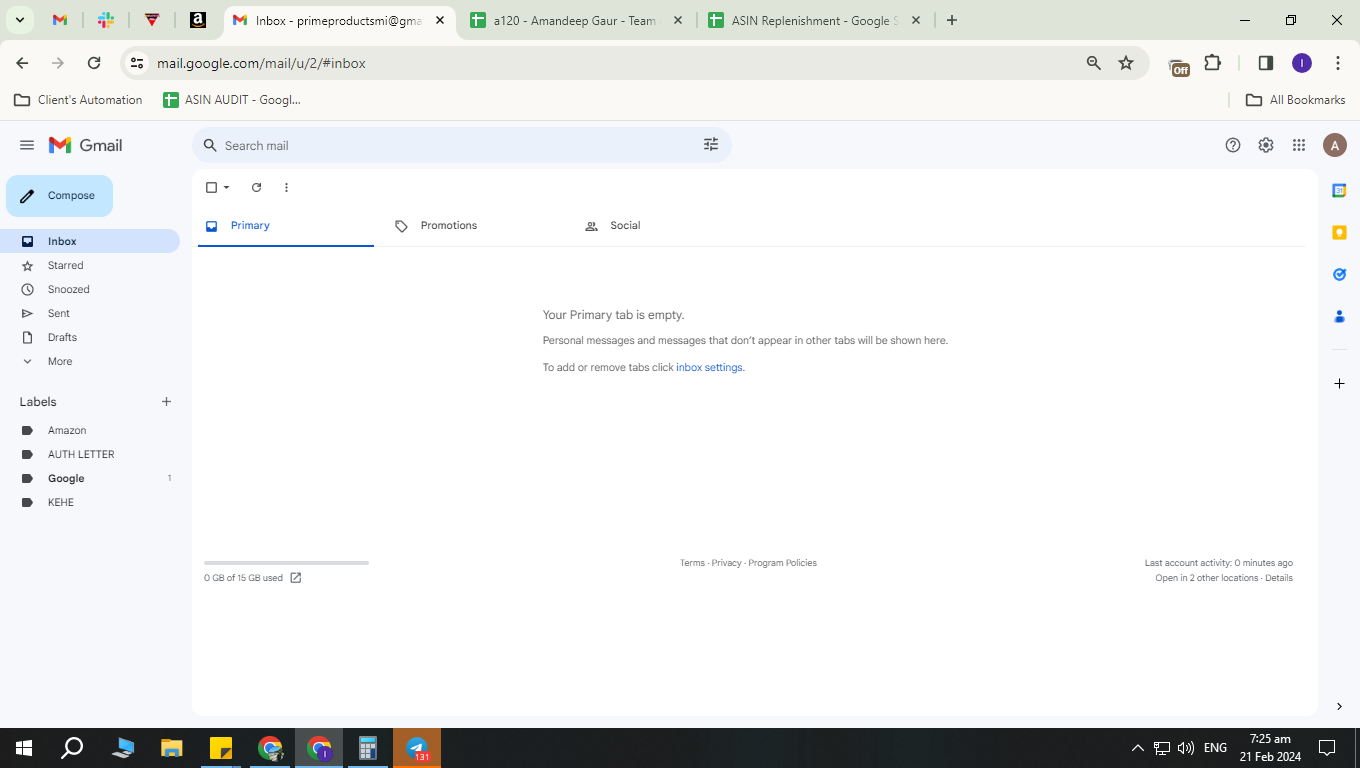
Task: Switch to the Promotions tab
Action: [476, 226]
